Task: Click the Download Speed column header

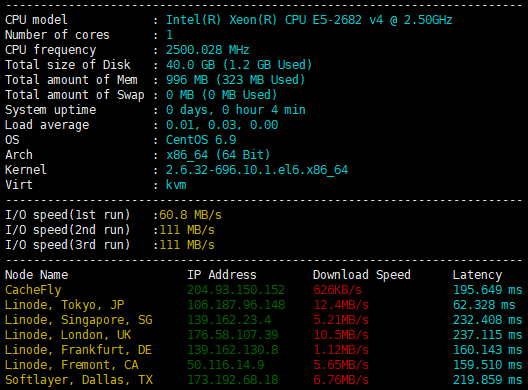Action: click(362, 275)
